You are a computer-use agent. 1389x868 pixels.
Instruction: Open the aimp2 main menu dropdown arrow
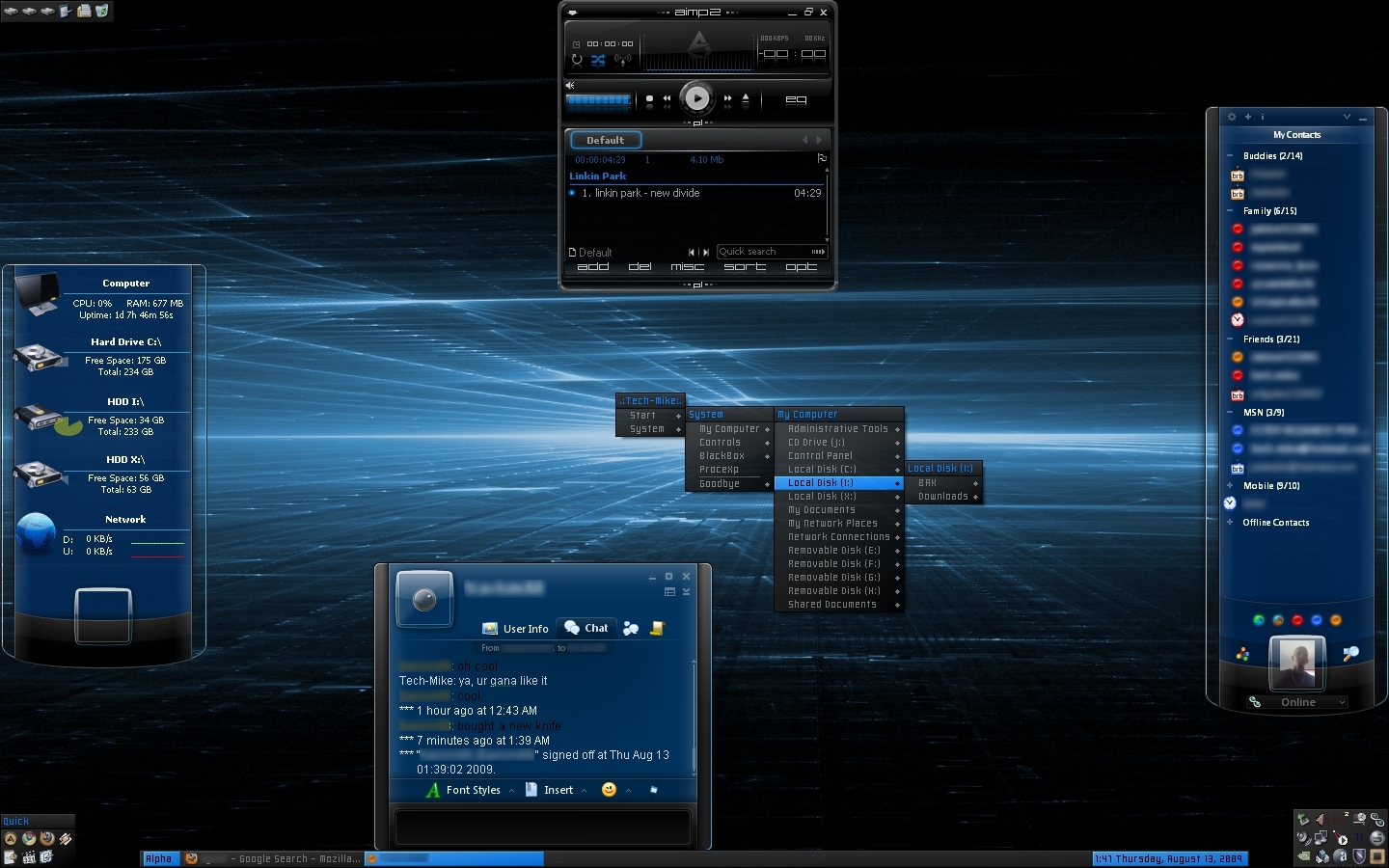coord(572,13)
